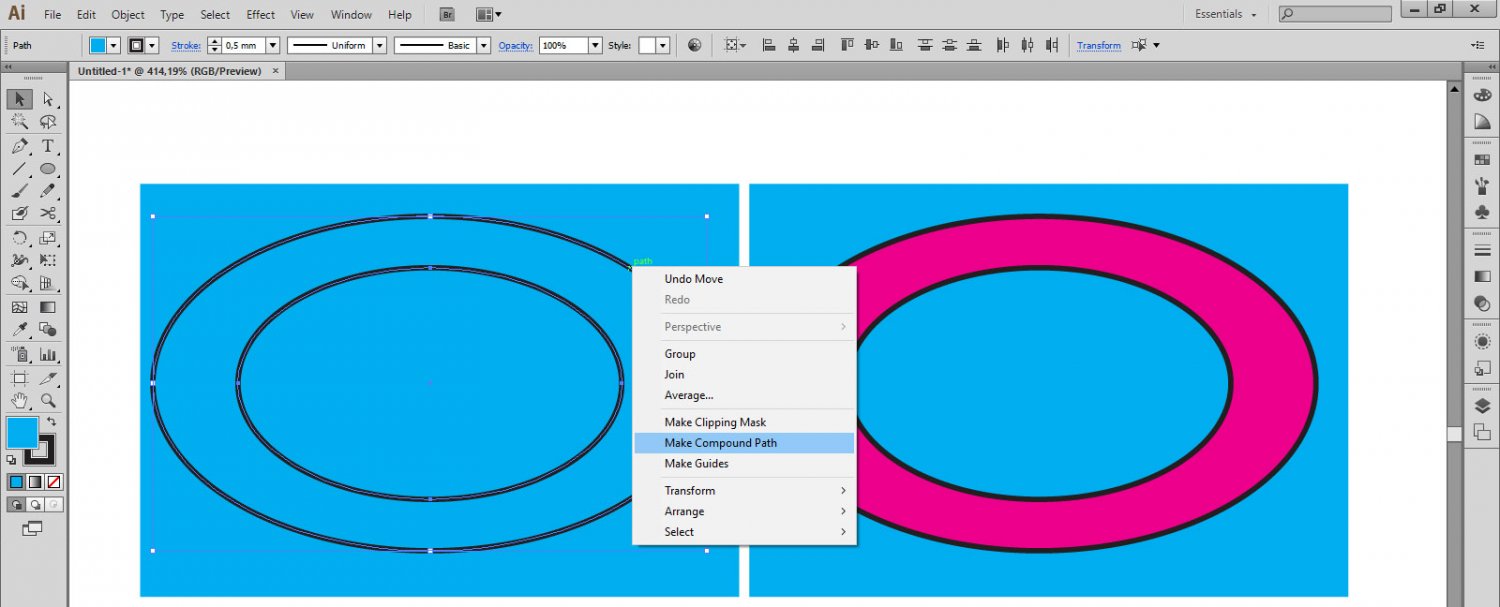Open graphic Style dropdown arrow
1500x607 pixels.
pos(663,45)
